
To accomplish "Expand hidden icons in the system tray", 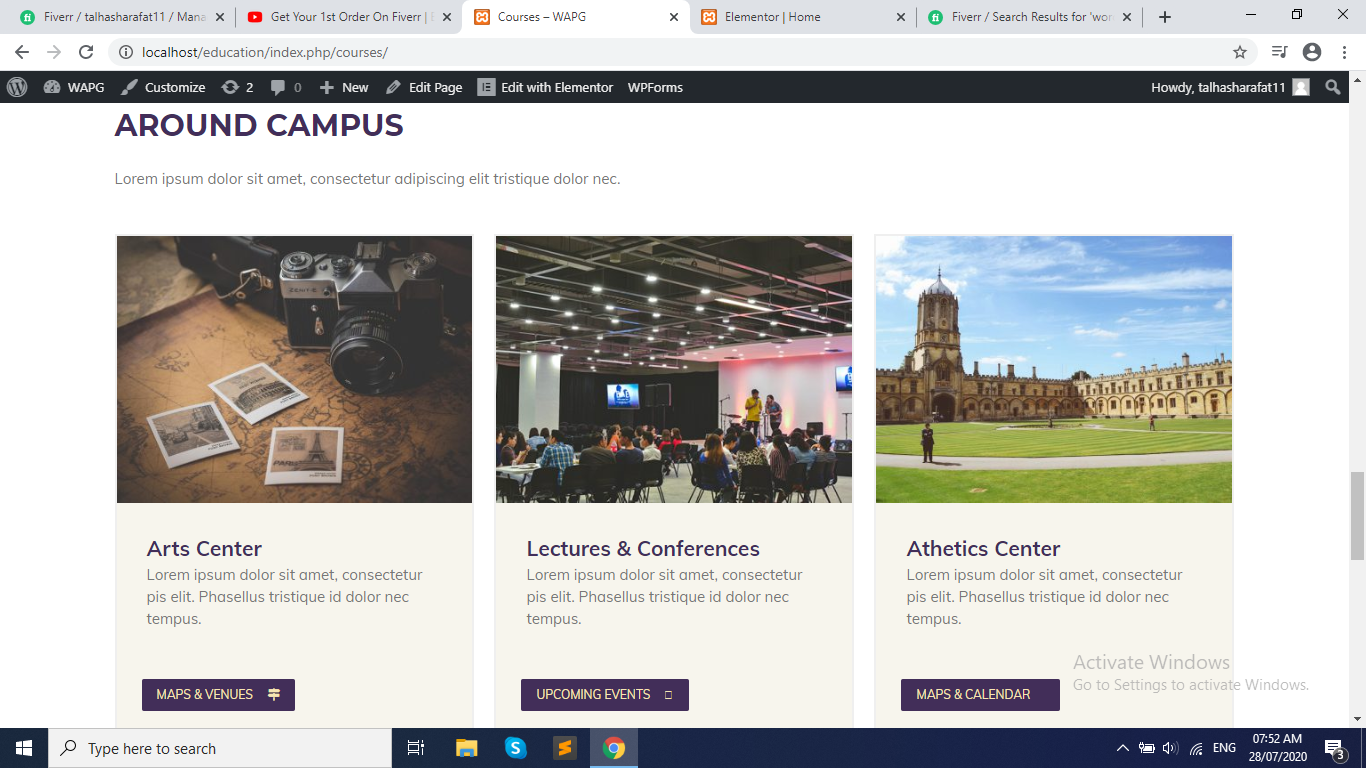I will [1121, 748].
